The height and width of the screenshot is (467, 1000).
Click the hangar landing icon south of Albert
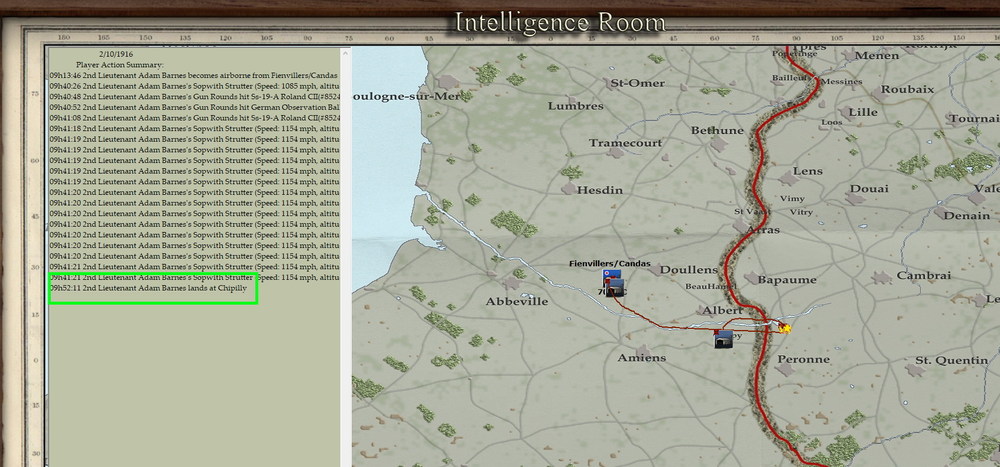pos(723,339)
